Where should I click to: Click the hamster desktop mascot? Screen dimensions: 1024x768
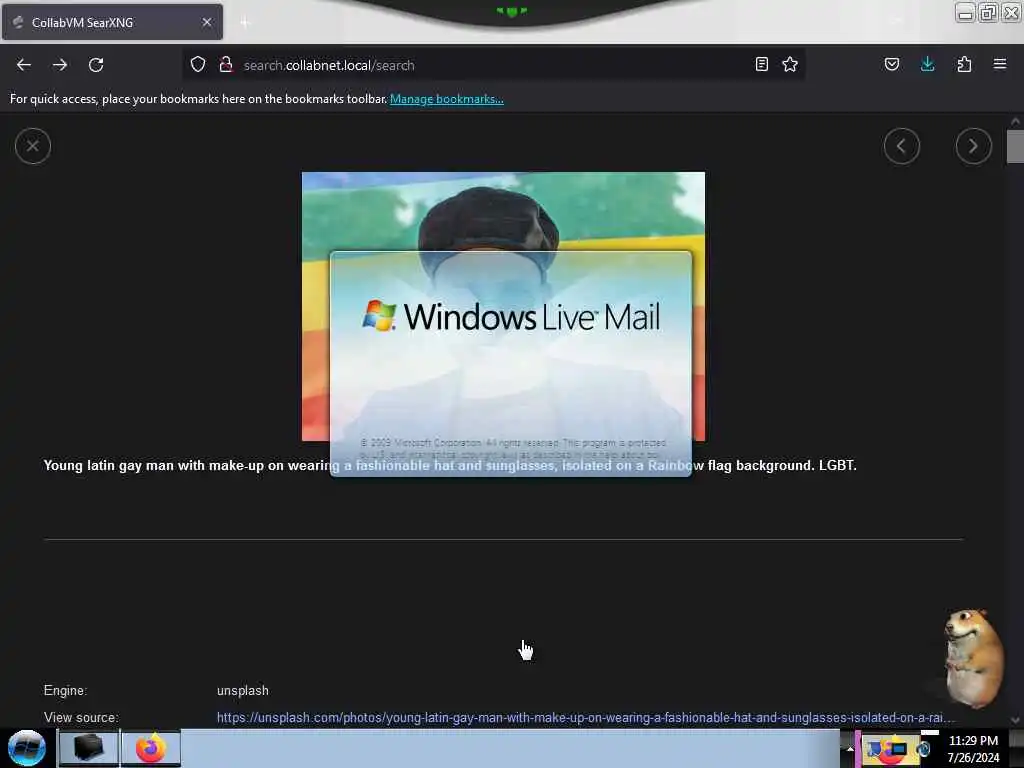[972, 658]
